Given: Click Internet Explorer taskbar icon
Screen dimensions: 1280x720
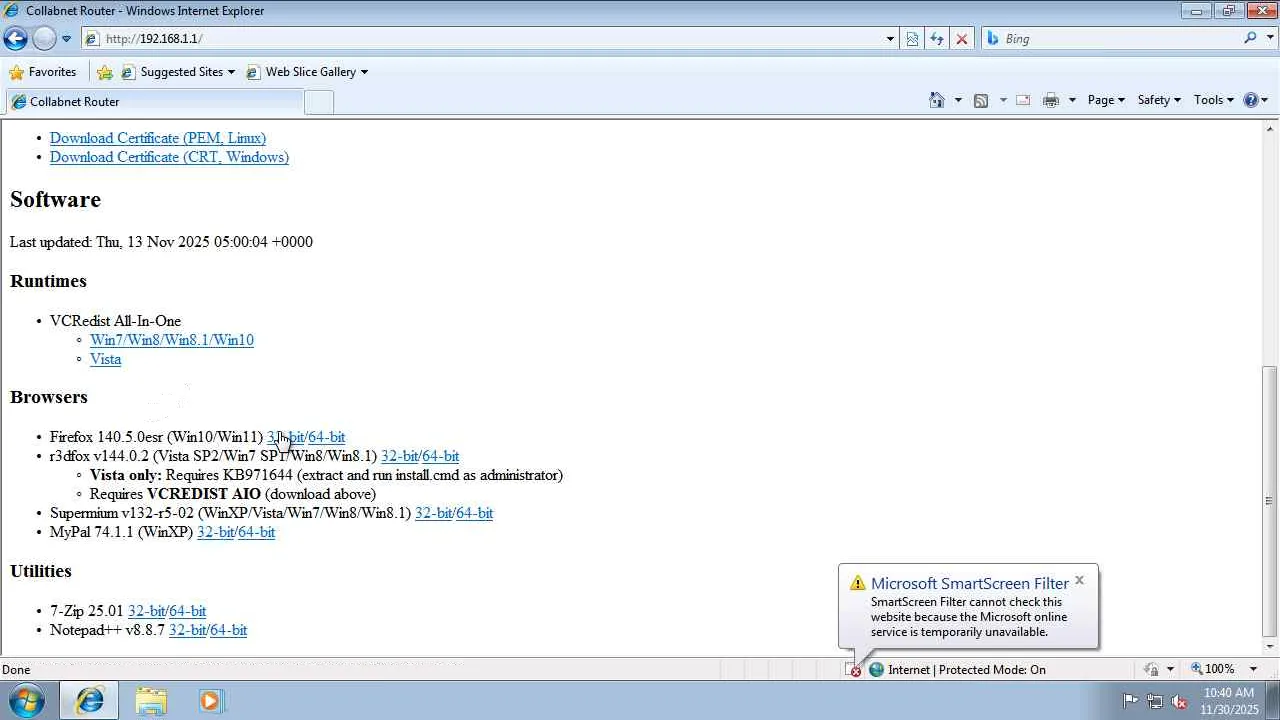Looking at the screenshot, I should tap(89, 701).
